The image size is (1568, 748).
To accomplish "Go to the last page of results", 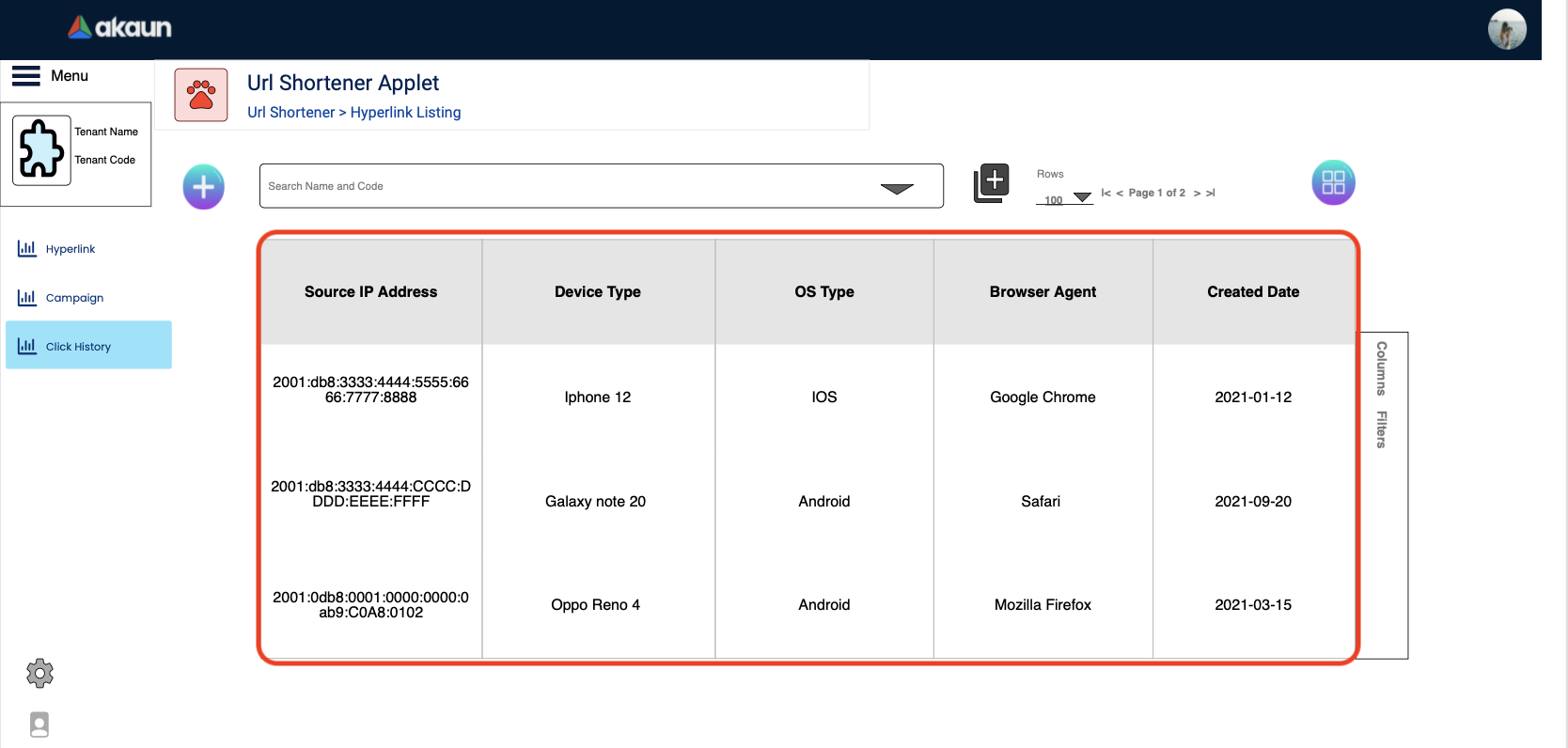I will pyautogui.click(x=1211, y=193).
